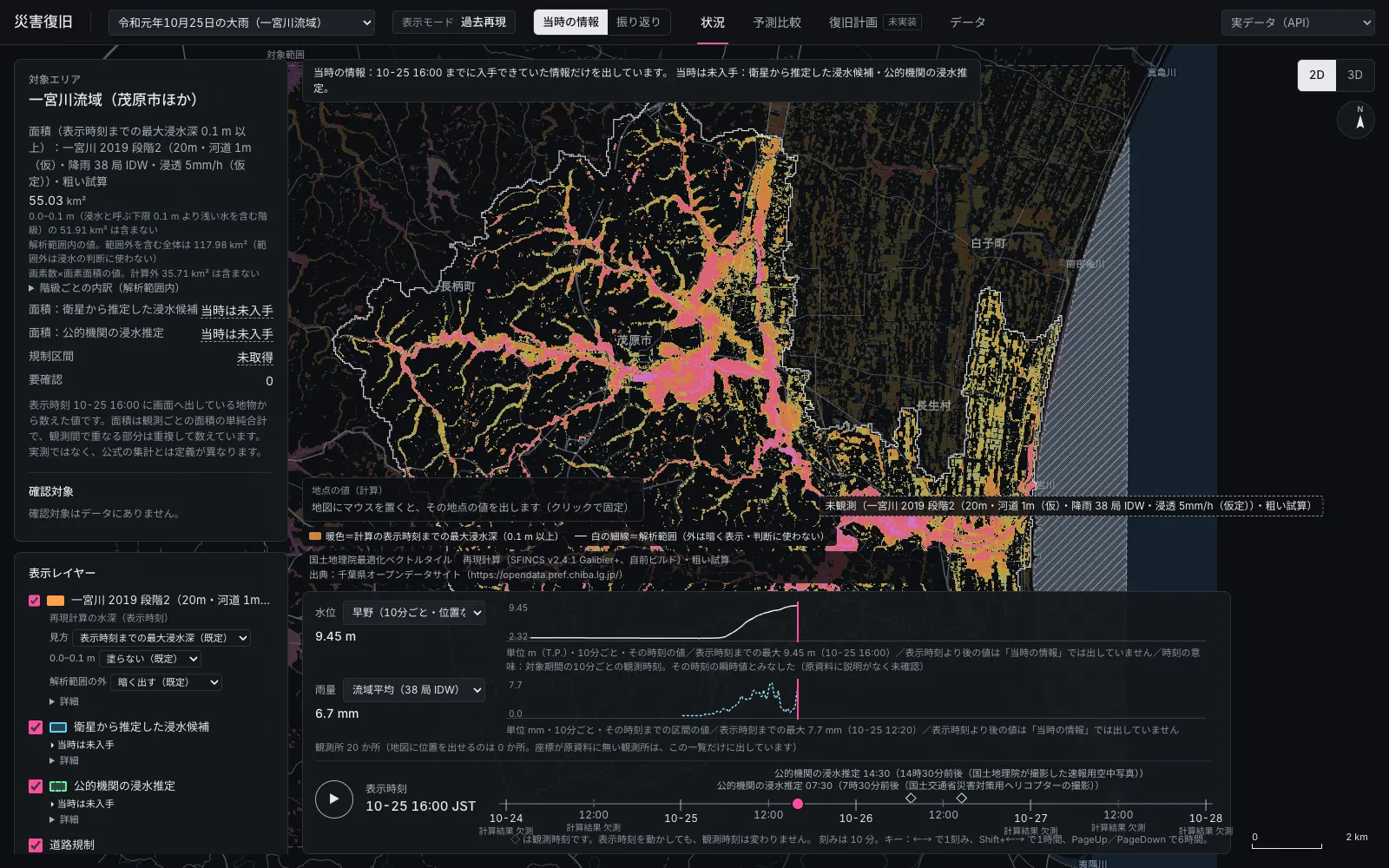Image resolution: width=1389 pixels, height=868 pixels.
Task: Open the 雨量 dropdown 流域平均（38 局 IDW）
Action: (x=414, y=690)
